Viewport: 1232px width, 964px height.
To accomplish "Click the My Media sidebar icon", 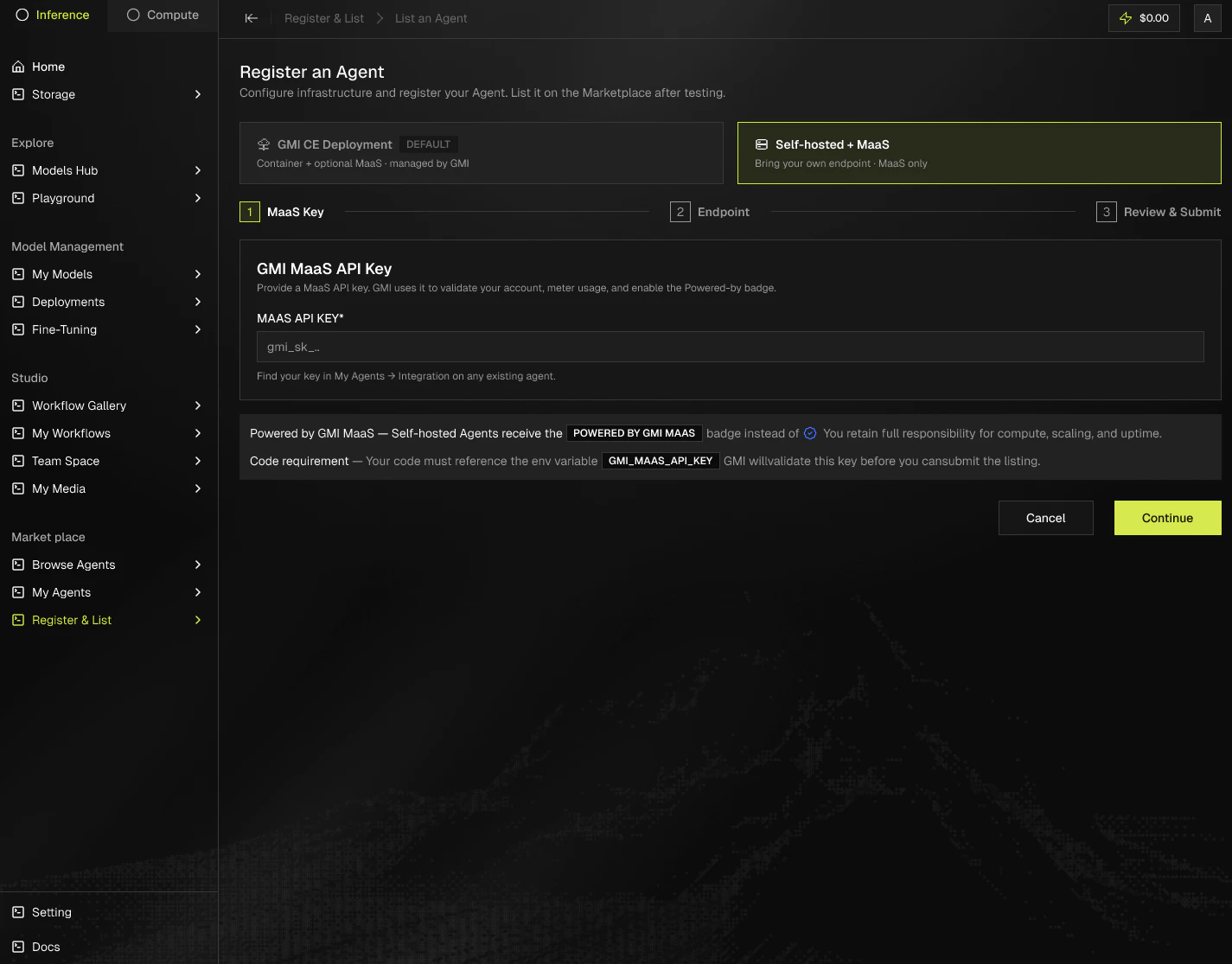I will [x=18, y=488].
